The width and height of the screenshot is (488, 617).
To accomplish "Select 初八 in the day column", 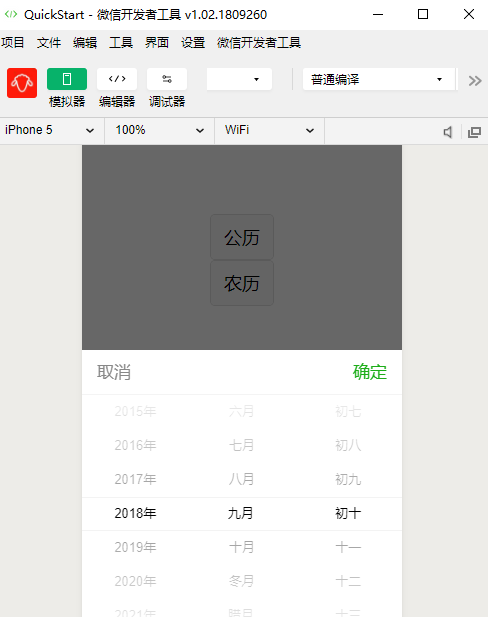I will (x=348, y=445).
